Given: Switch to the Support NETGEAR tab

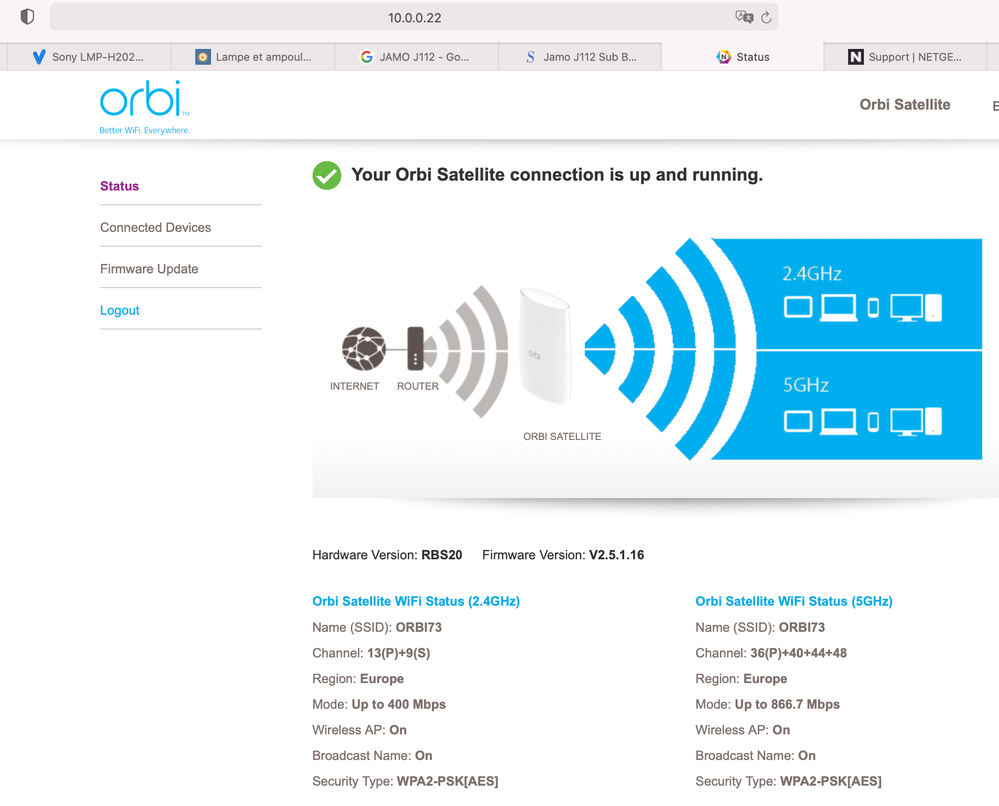Looking at the screenshot, I should click(x=905, y=57).
